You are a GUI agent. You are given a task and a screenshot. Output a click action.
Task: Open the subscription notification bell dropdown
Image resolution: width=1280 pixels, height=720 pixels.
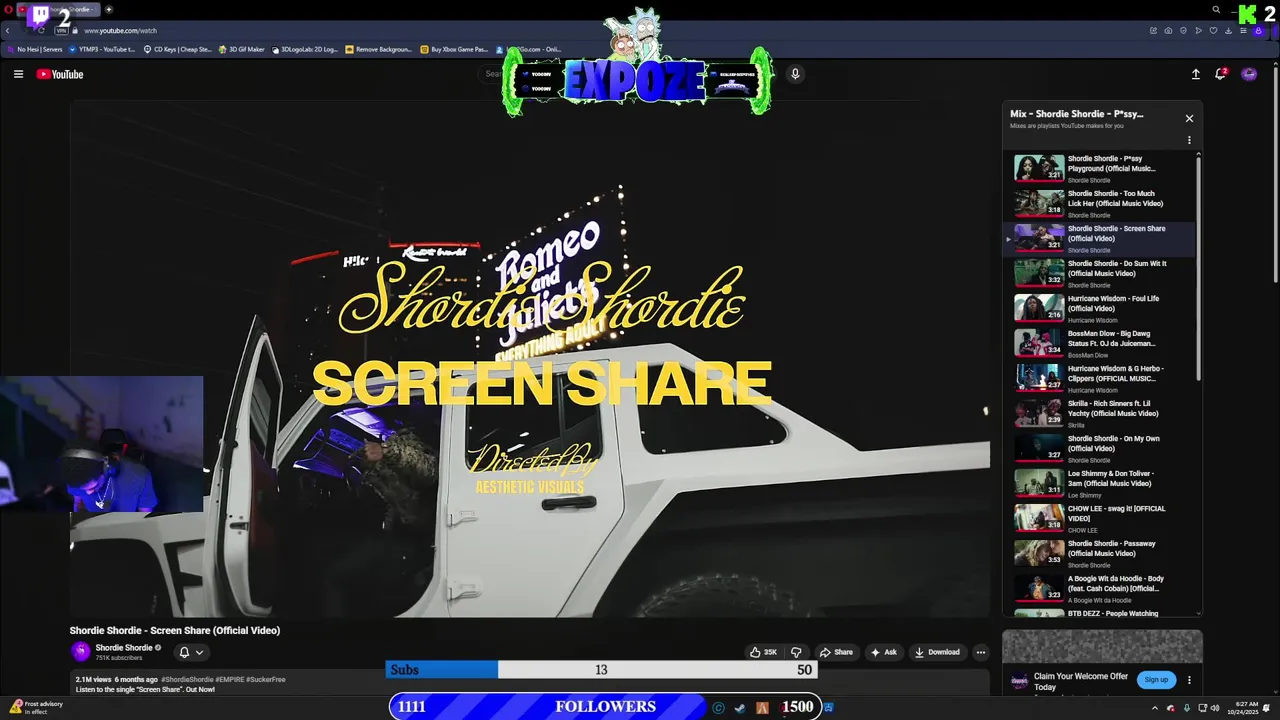(191, 652)
